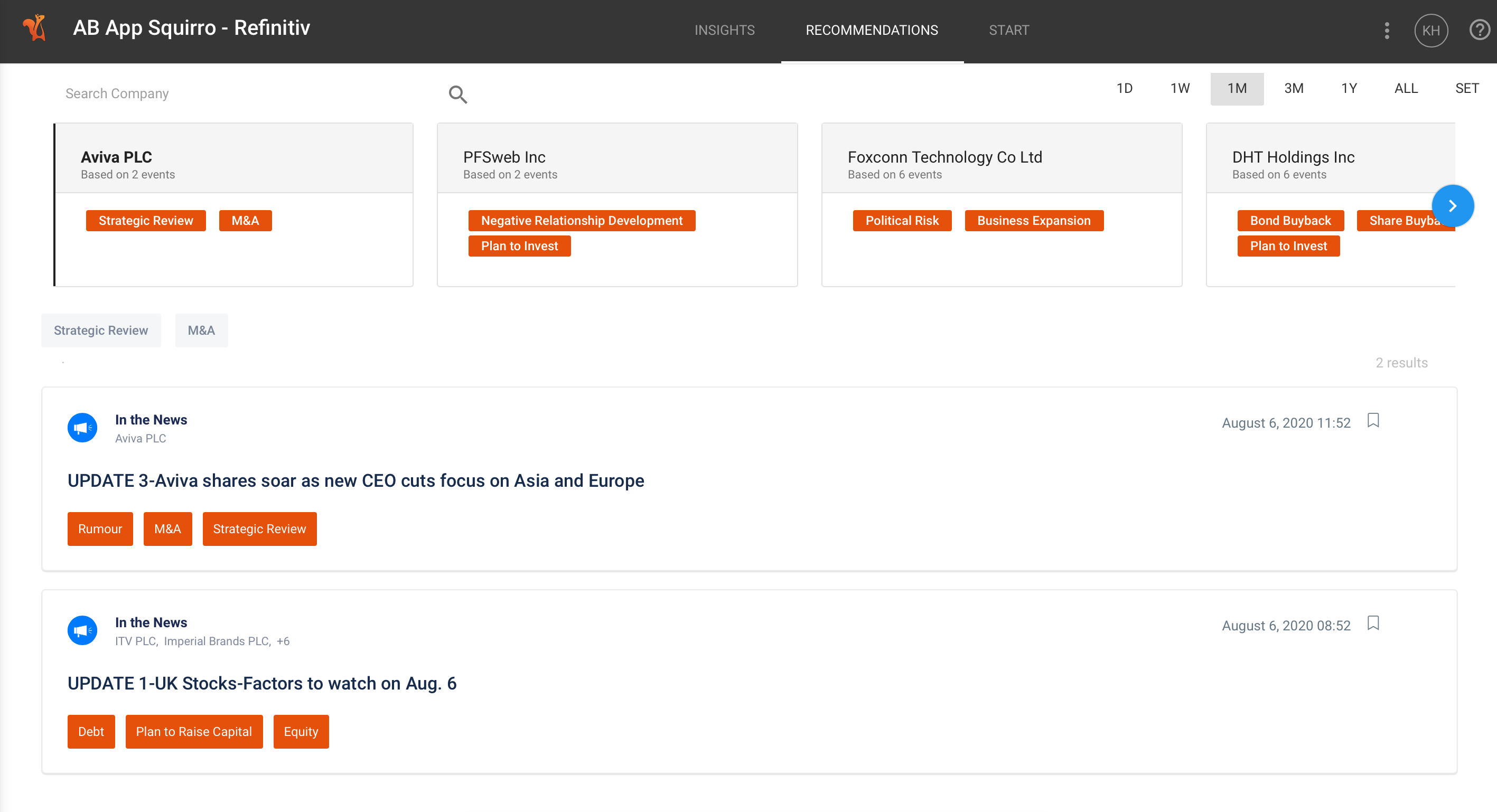Image resolution: width=1497 pixels, height=812 pixels.
Task: Set time range to 1D
Action: pos(1124,88)
